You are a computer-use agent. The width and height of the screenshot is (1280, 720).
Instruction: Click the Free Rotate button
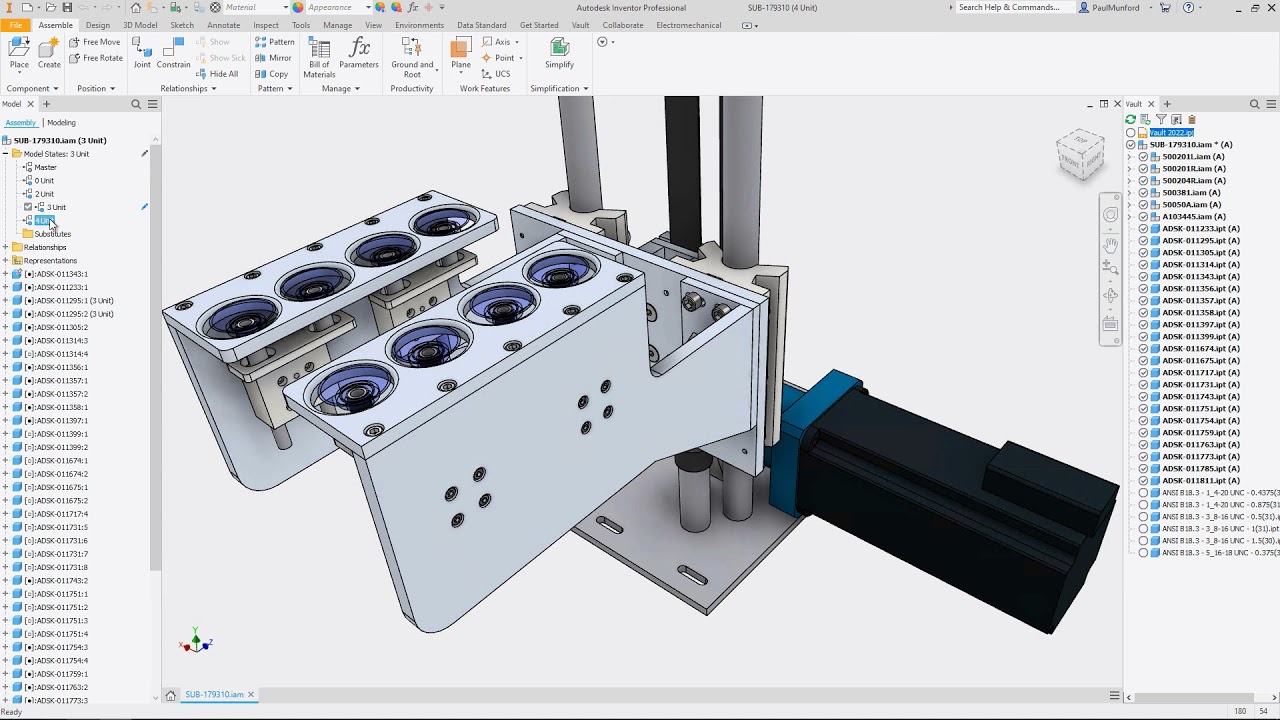96,58
